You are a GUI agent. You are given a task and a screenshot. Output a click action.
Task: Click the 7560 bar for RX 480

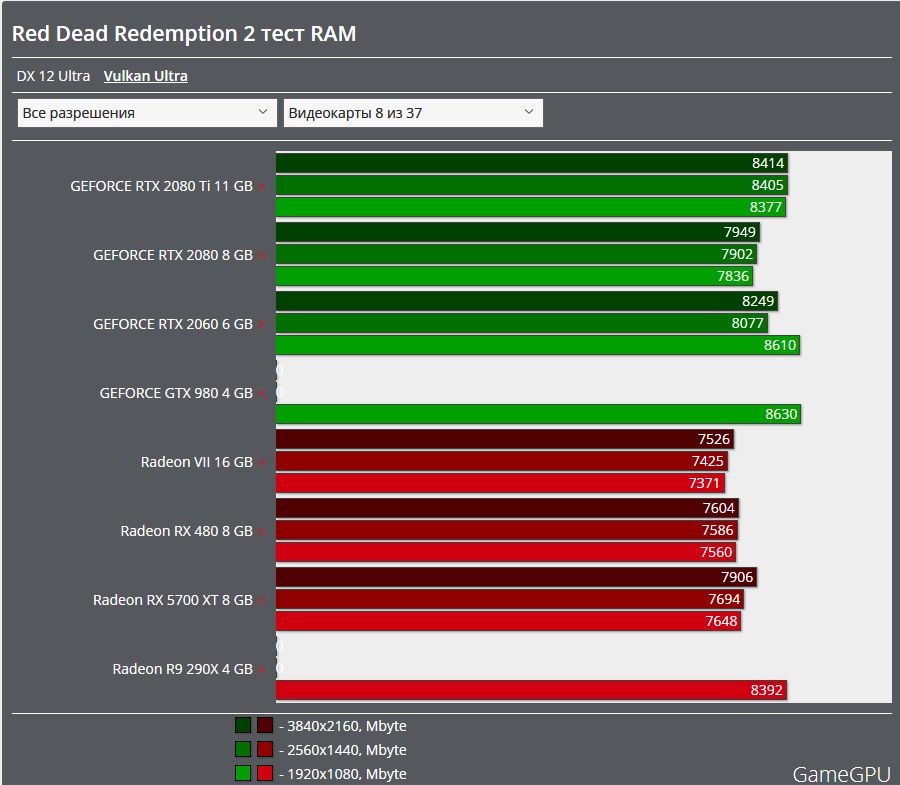click(x=506, y=551)
